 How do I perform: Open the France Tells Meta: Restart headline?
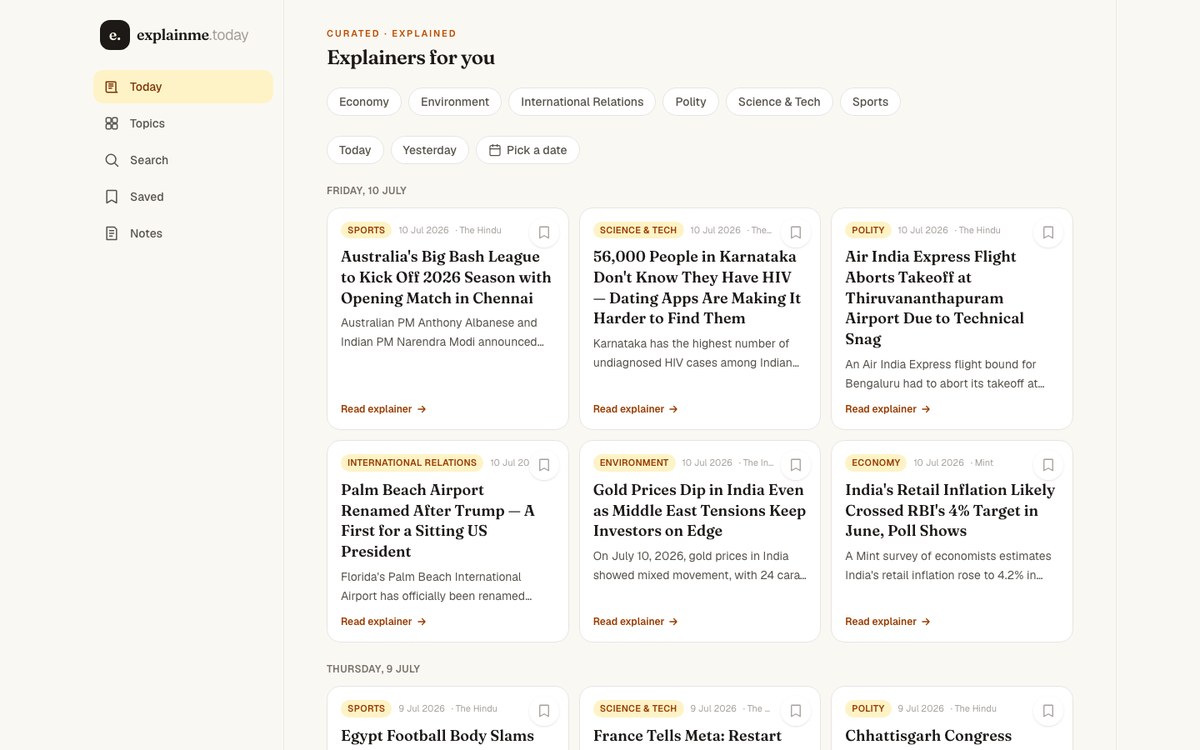click(688, 736)
